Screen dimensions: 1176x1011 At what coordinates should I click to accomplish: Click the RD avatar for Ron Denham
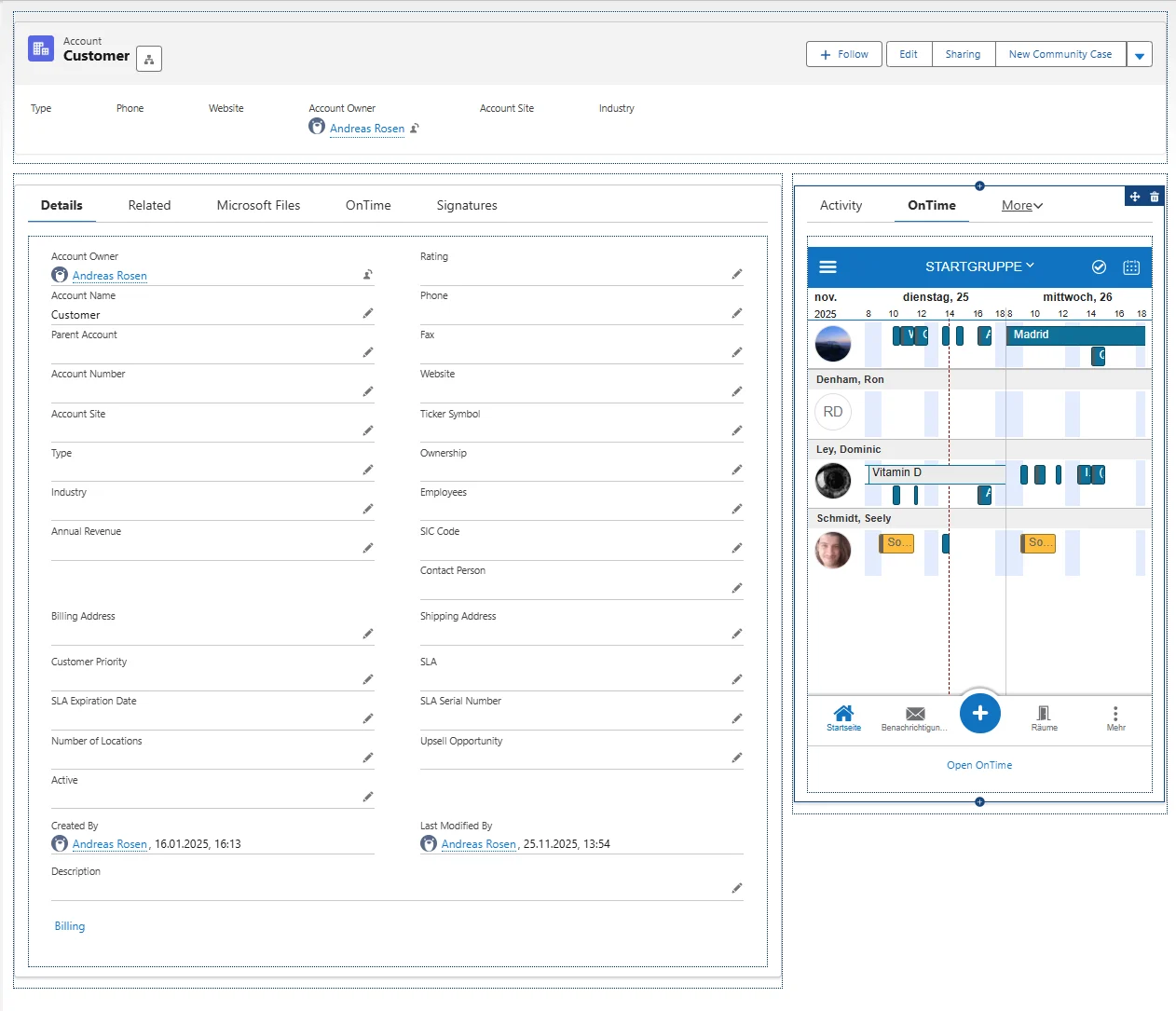pyautogui.click(x=833, y=412)
